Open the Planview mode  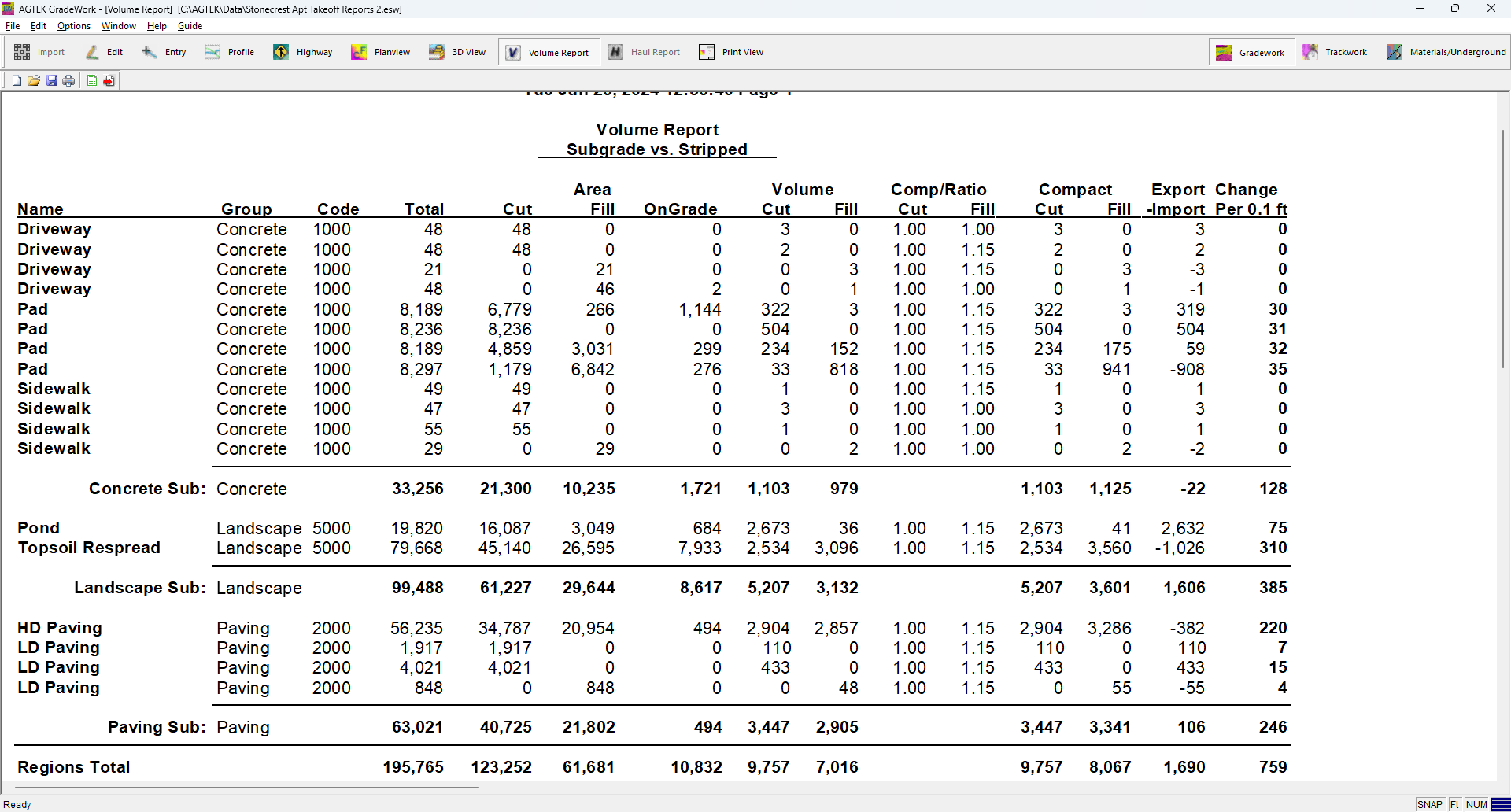(x=381, y=52)
